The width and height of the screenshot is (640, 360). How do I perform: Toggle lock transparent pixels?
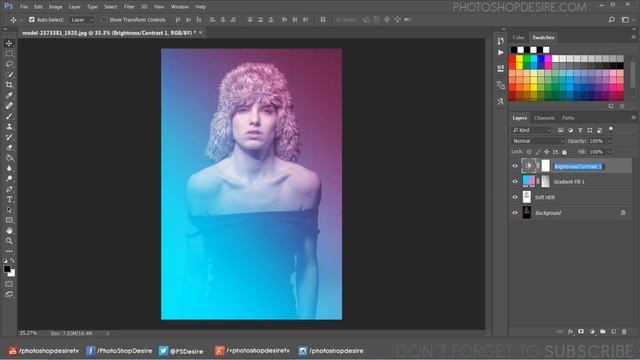pos(529,152)
